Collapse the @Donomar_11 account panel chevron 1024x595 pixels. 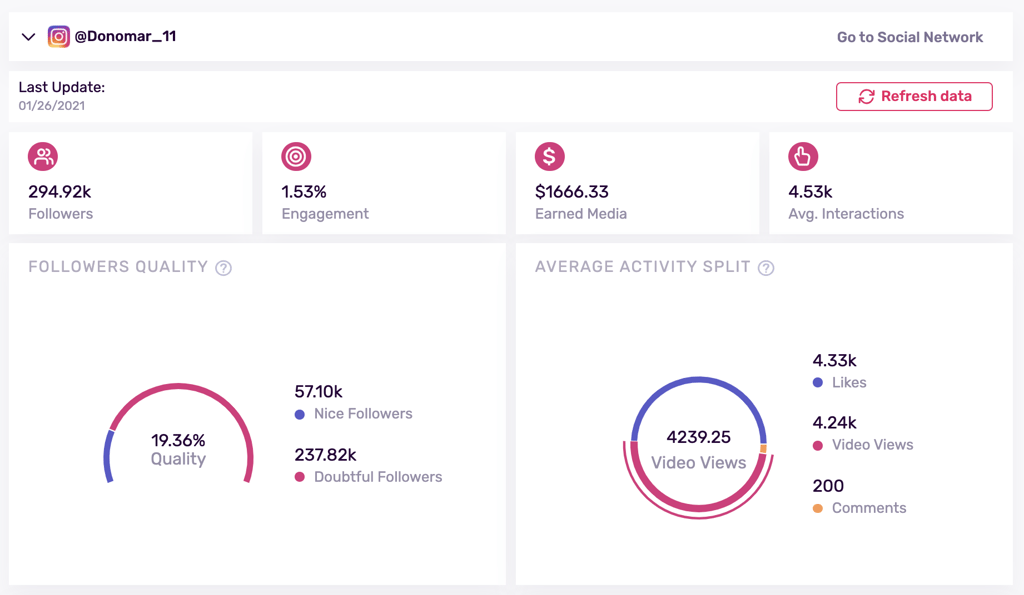28,36
